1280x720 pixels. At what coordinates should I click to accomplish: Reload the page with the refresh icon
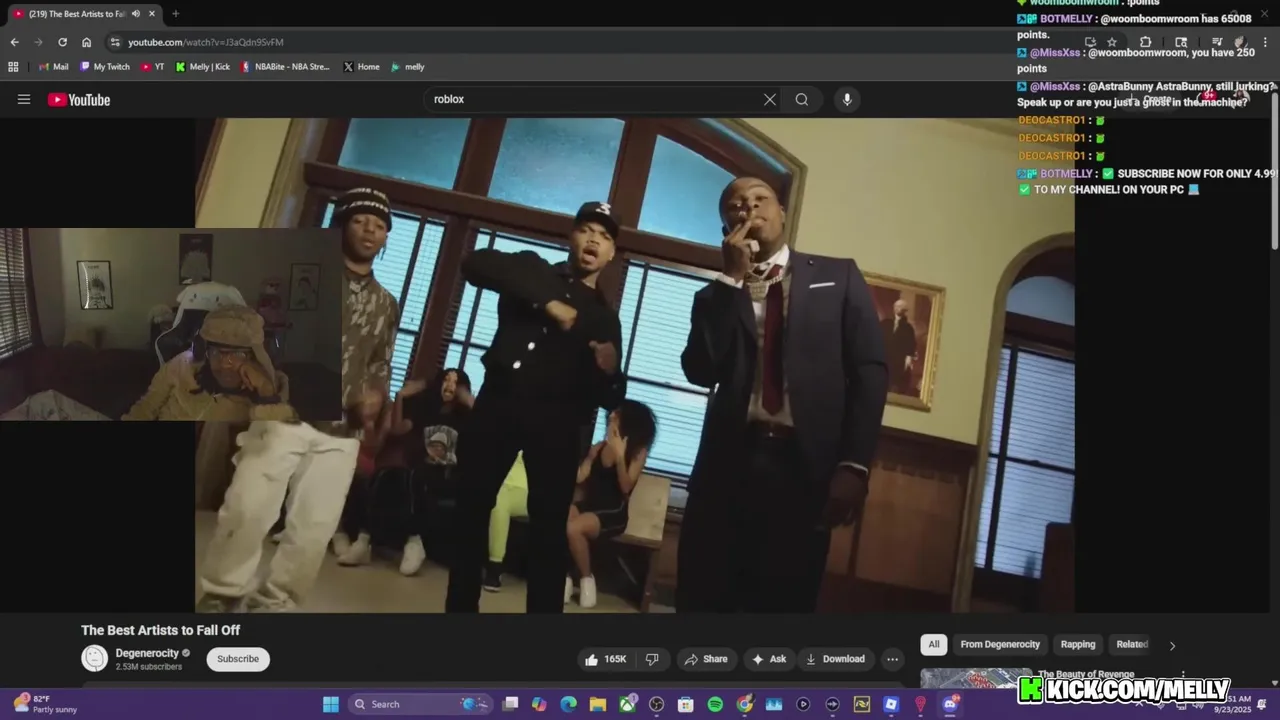[x=62, y=42]
